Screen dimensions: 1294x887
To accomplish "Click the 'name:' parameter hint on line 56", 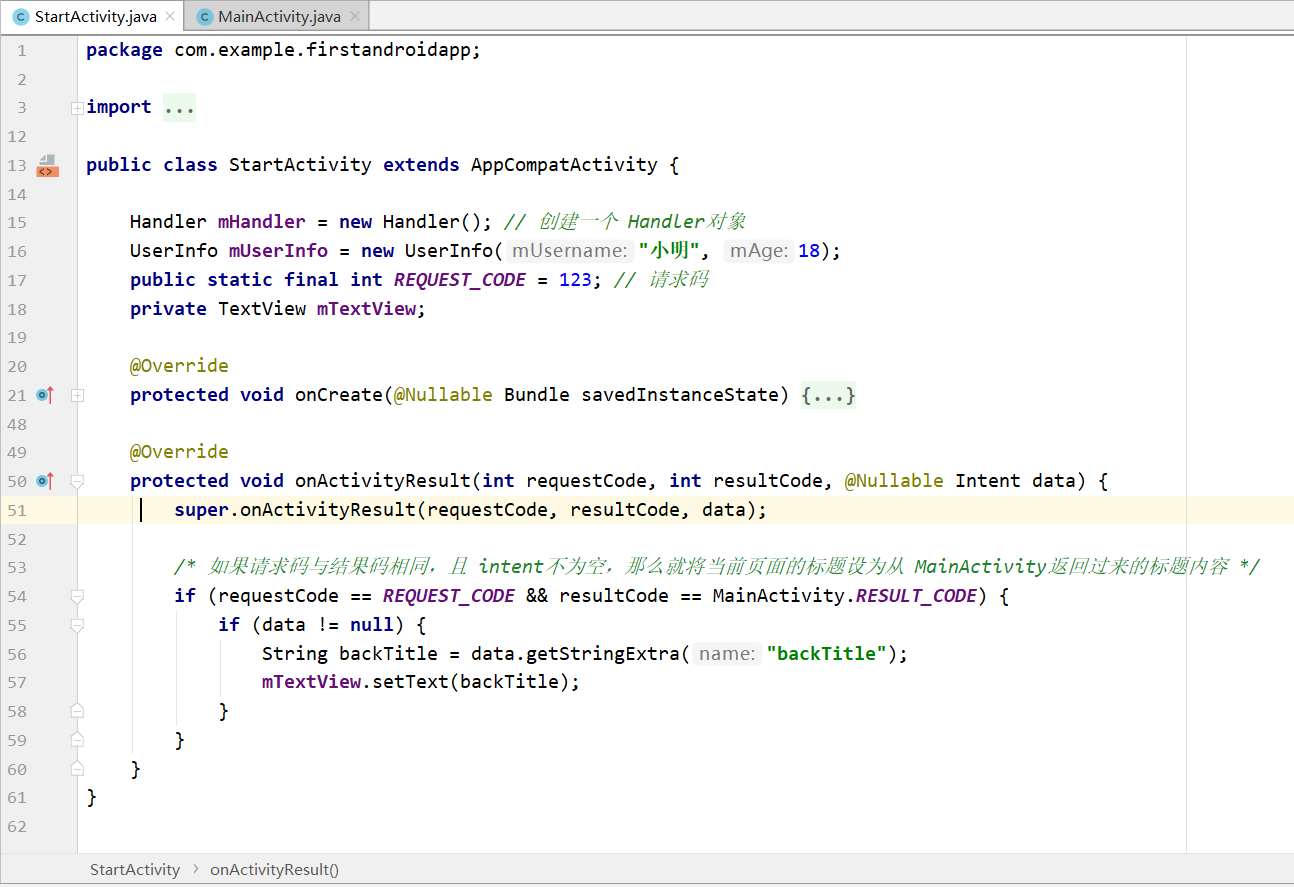I will pos(727,654).
